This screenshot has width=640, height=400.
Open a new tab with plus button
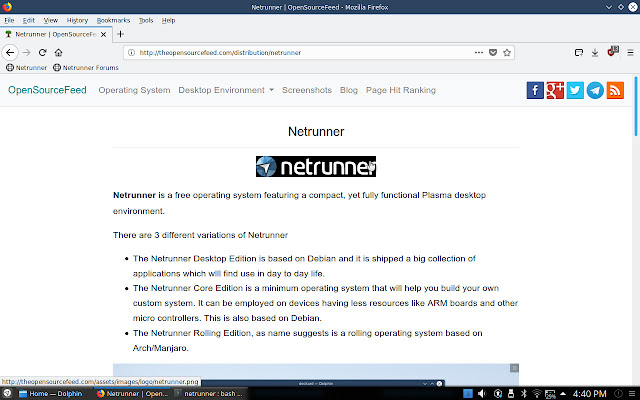(x=120, y=34)
